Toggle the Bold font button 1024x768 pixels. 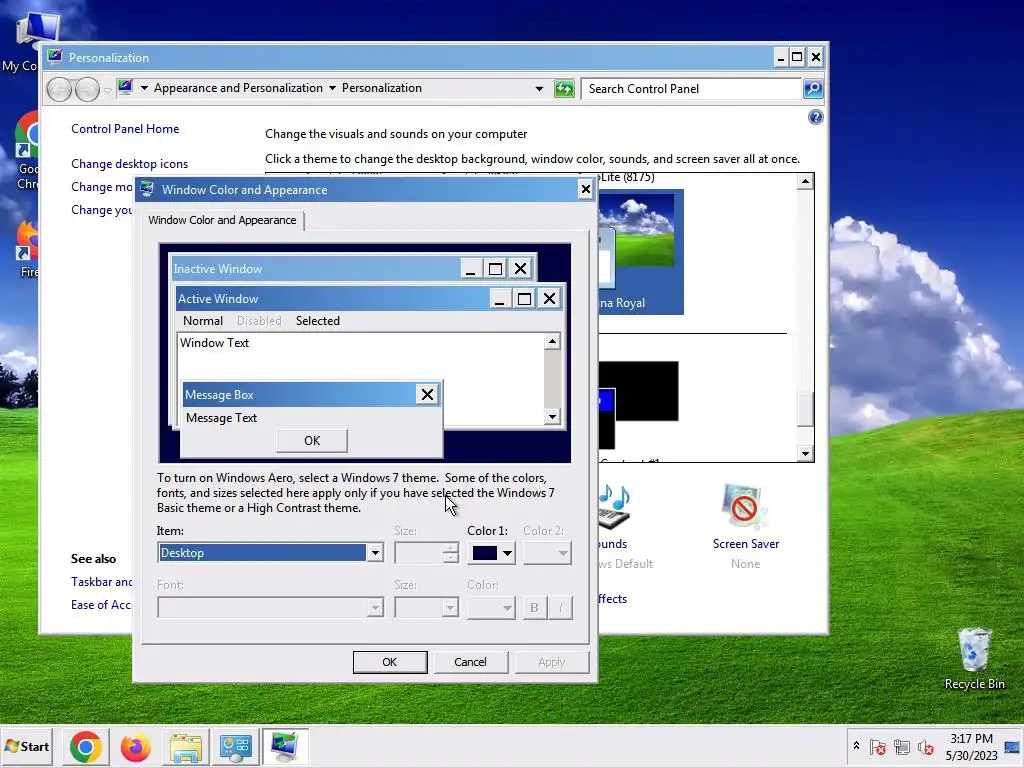[534, 607]
